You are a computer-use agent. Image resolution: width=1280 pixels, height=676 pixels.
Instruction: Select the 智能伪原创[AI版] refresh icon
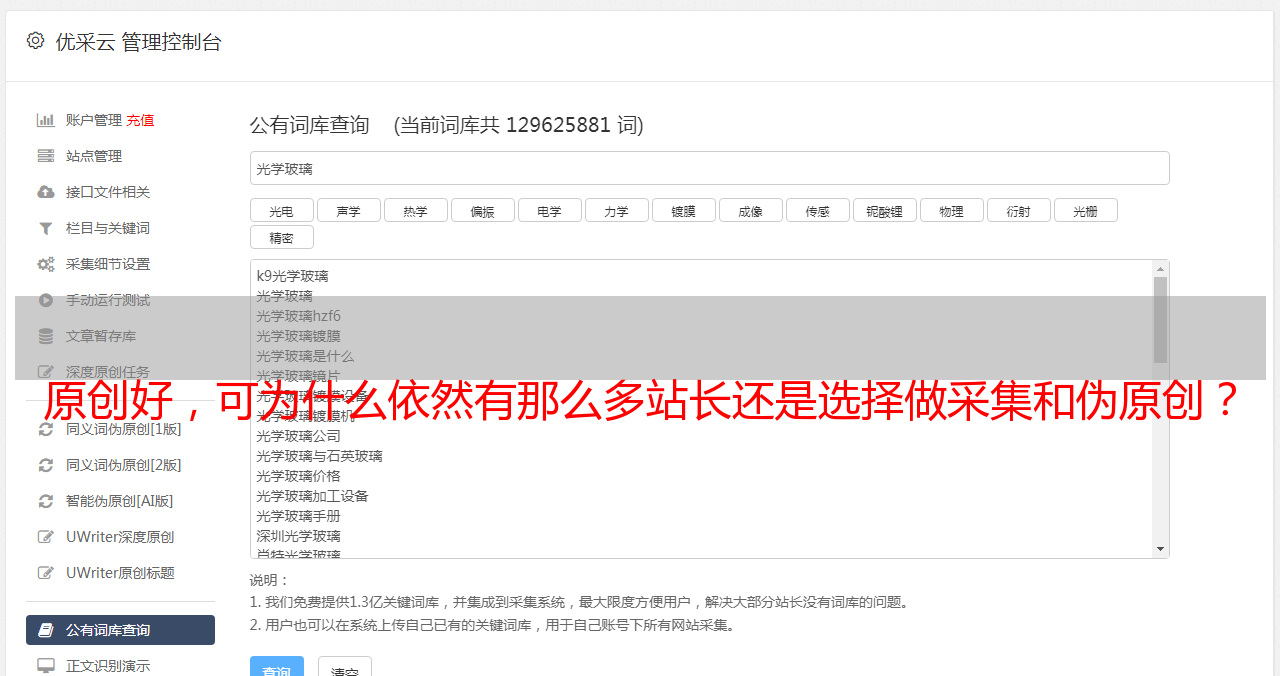click(46, 501)
